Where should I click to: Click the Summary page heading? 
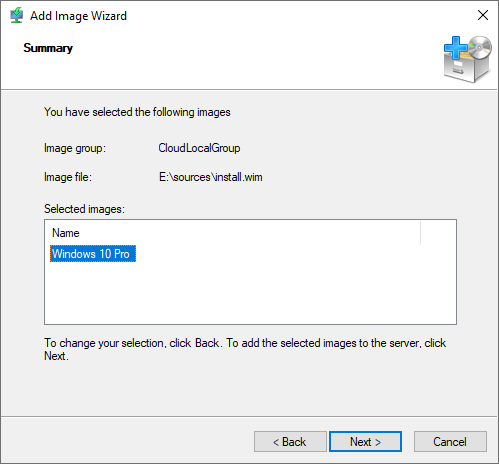click(x=48, y=48)
